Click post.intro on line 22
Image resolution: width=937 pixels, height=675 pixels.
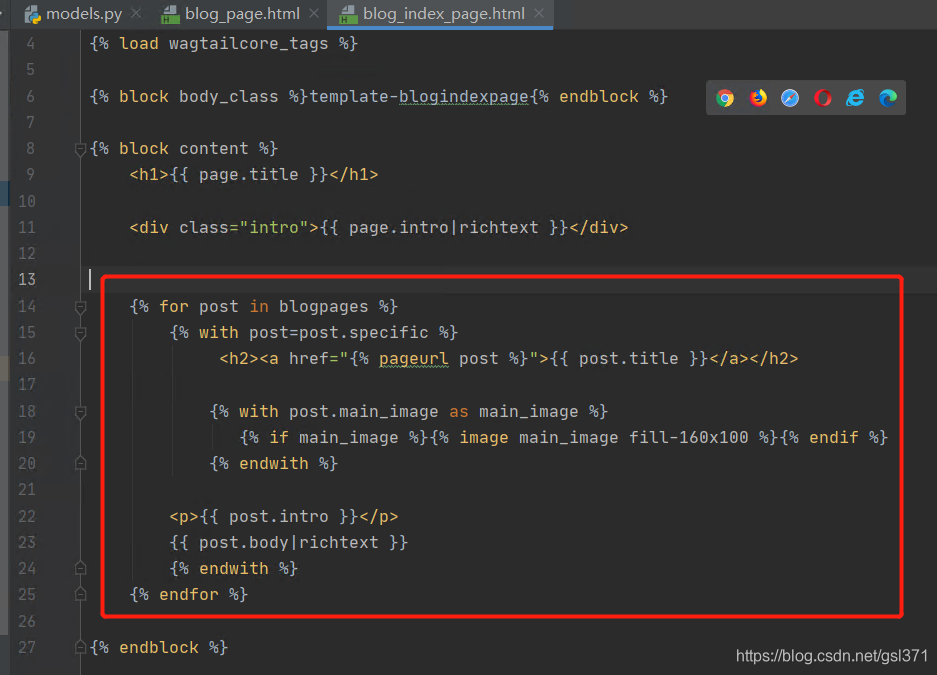coord(278,517)
